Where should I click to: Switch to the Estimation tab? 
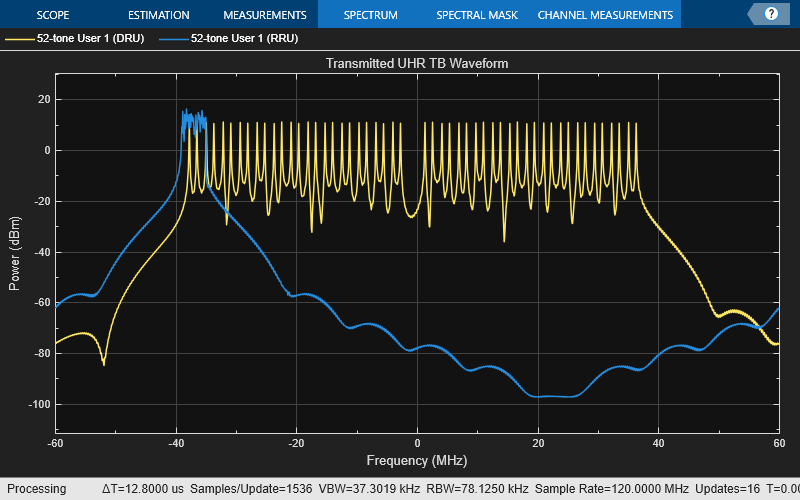[159, 15]
